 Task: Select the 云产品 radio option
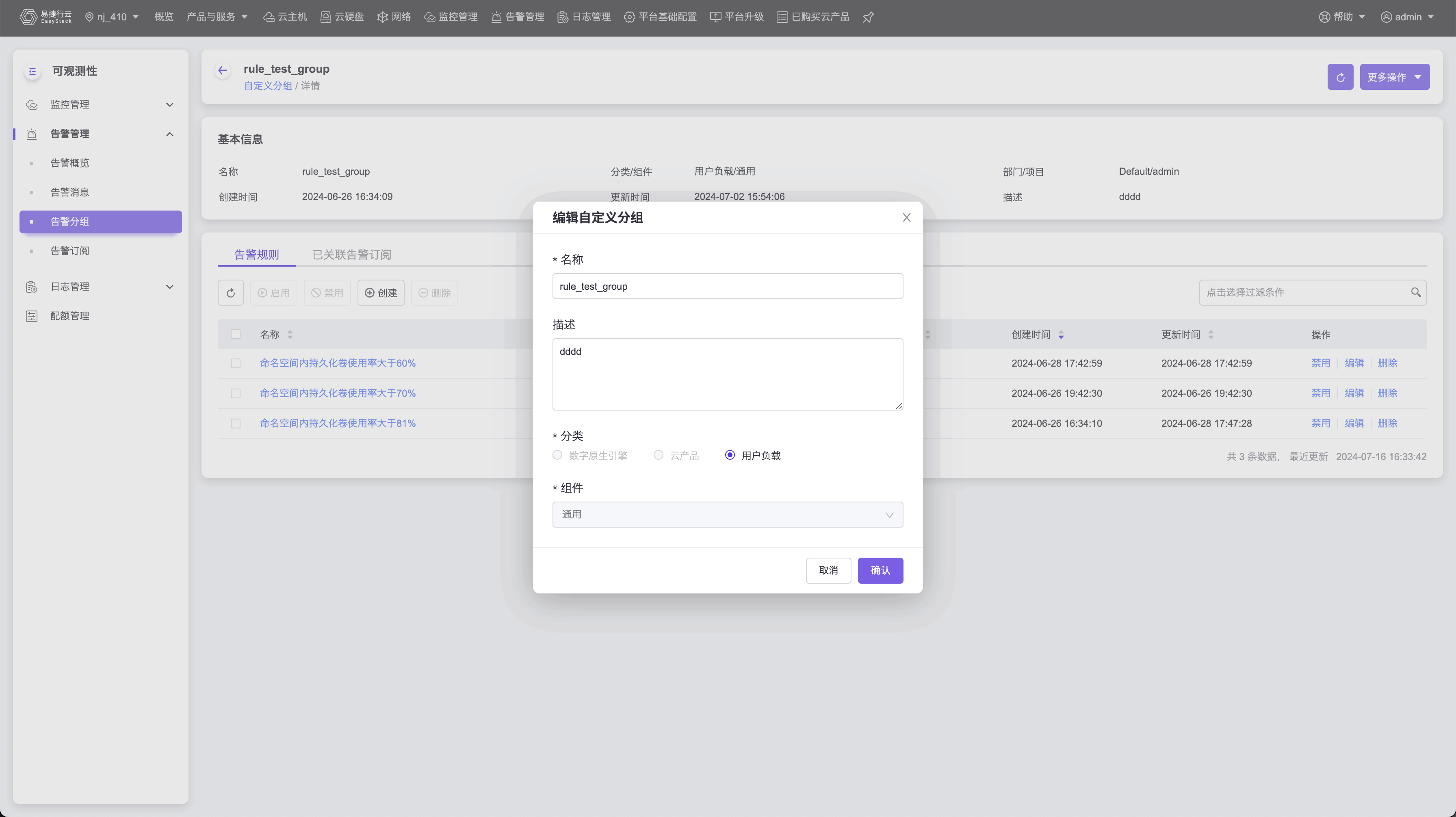point(659,455)
